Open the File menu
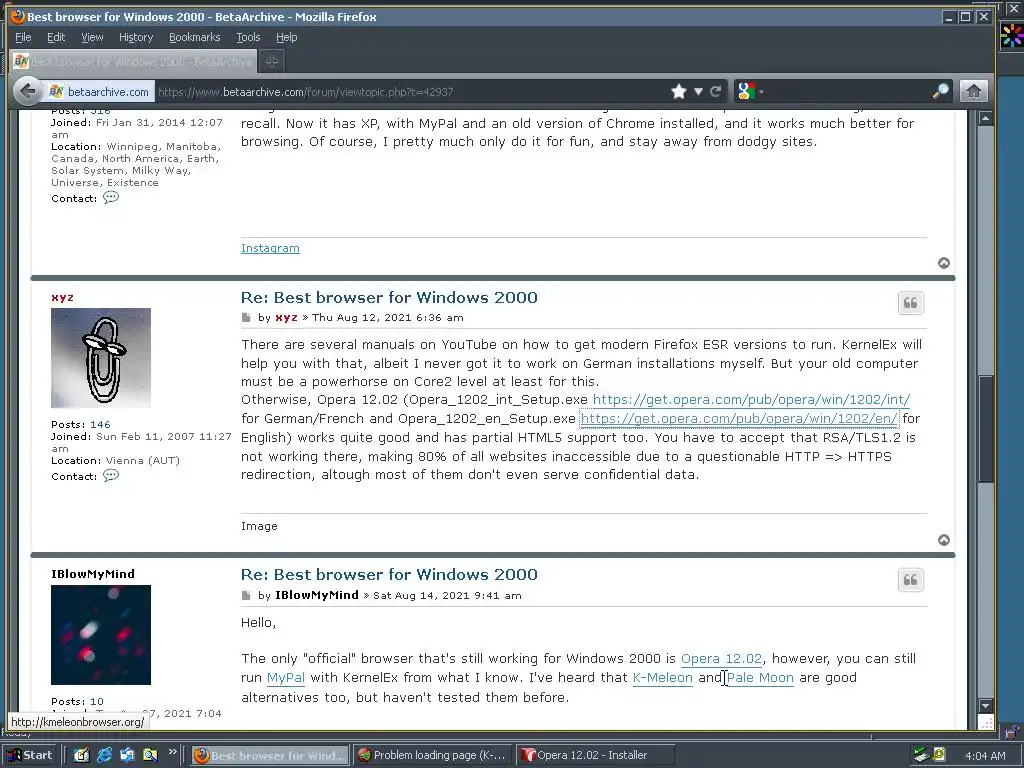Screen dimensions: 1024x768 point(23,37)
